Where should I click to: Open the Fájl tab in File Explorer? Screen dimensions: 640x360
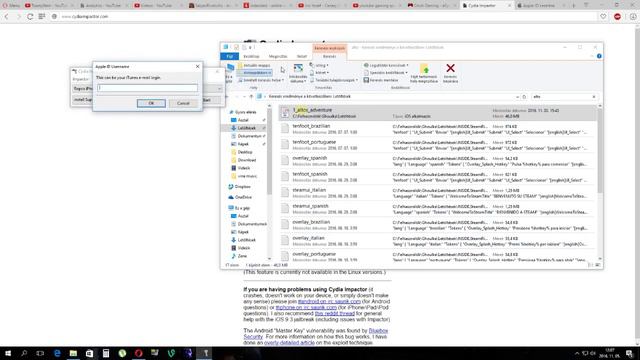point(229,56)
